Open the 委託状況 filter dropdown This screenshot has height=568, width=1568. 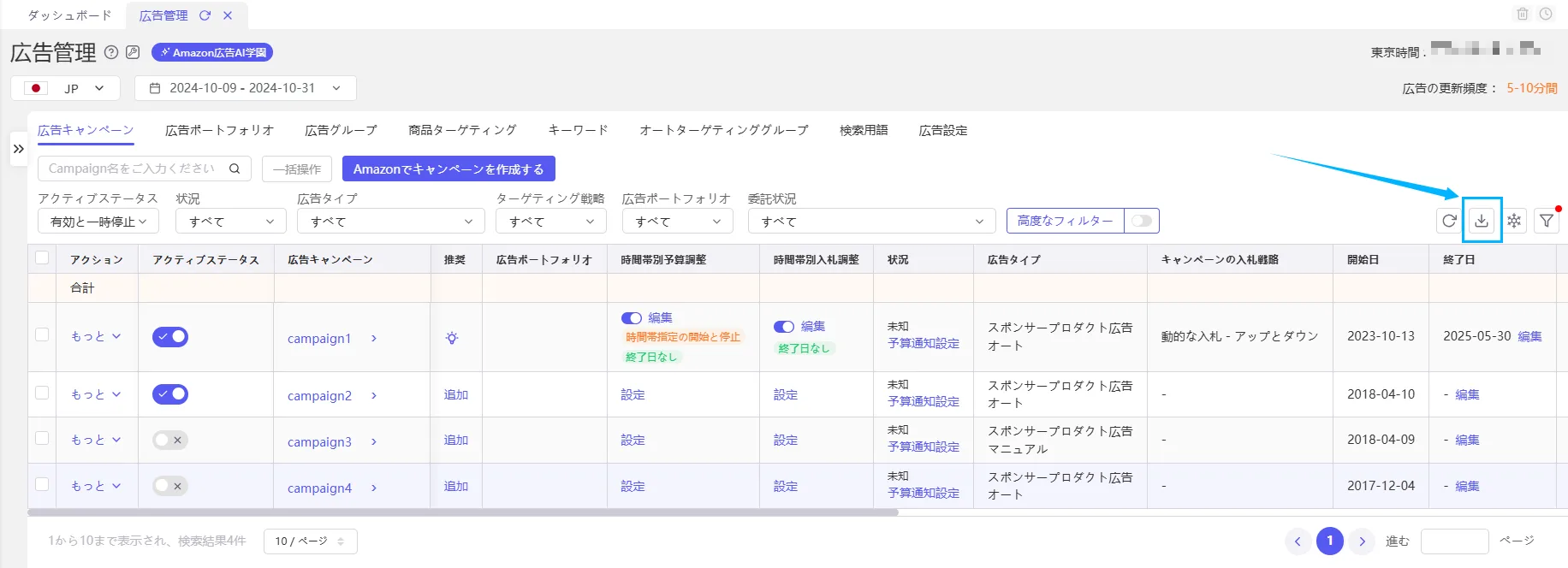[x=871, y=221]
